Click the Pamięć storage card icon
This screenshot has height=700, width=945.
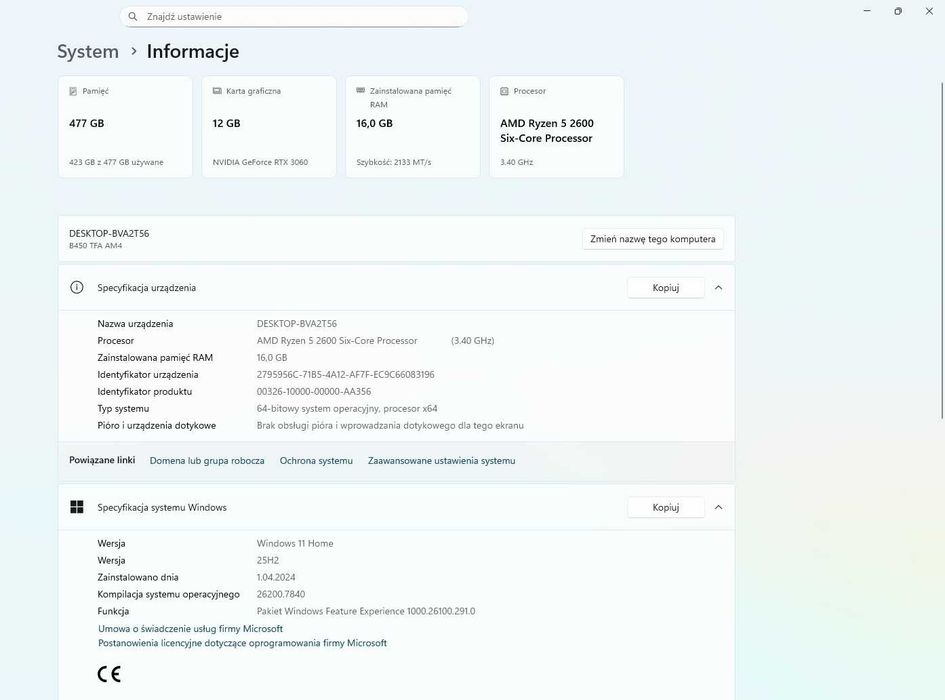pyautogui.click(x=73, y=91)
